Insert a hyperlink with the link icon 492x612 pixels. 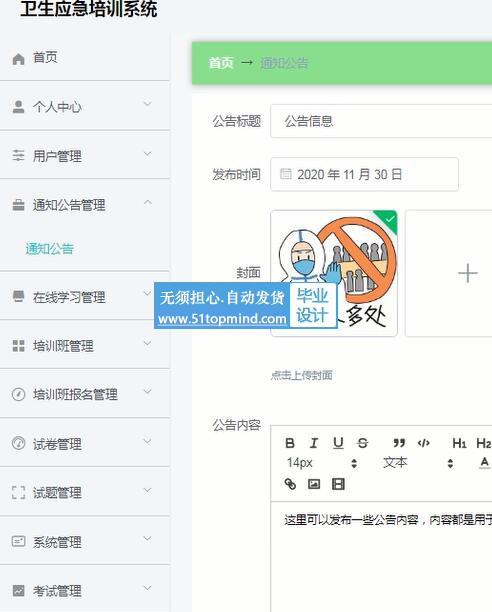[x=290, y=484]
